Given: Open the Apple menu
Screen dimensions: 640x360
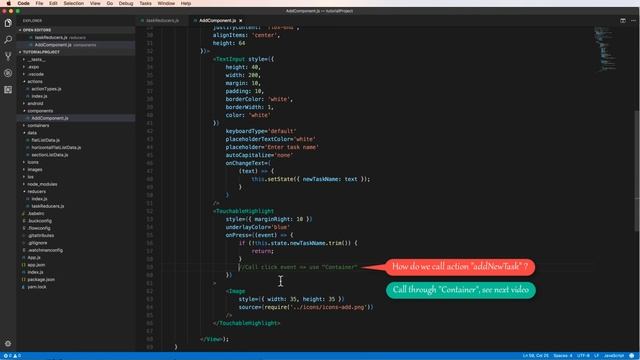Looking at the screenshot, I should [x=8, y=3].
